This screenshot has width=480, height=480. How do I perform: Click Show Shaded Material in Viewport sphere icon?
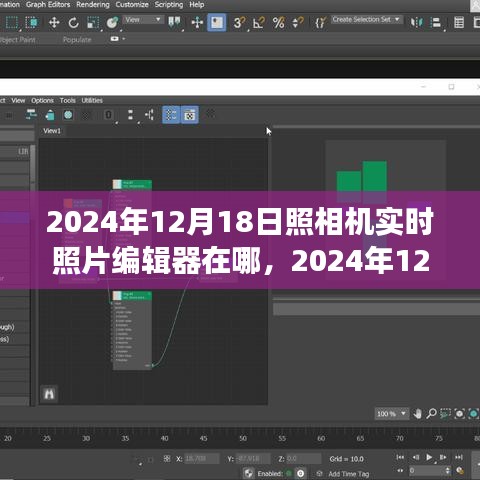pos(68,115)
